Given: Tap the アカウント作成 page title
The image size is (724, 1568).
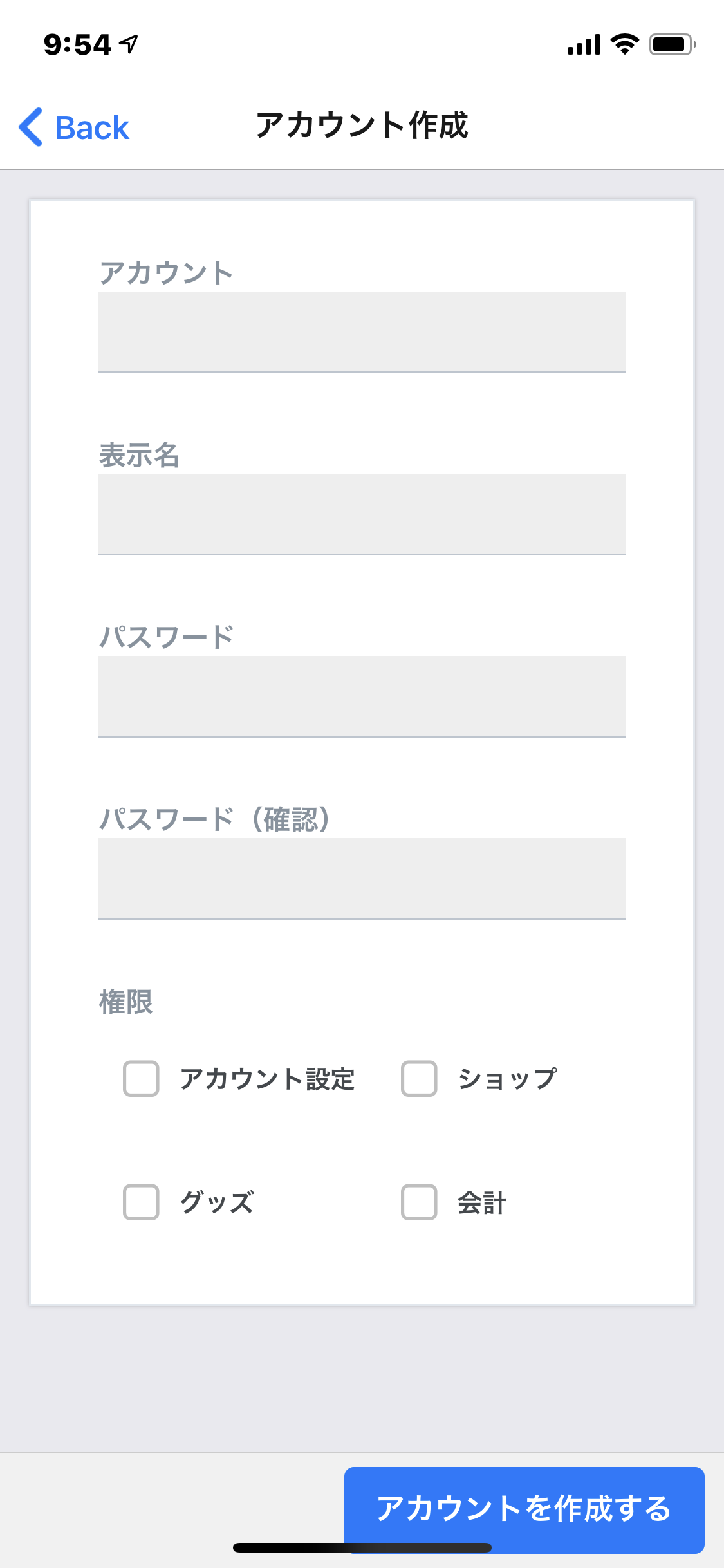Looking at the screenshot, I should [362, 126].
